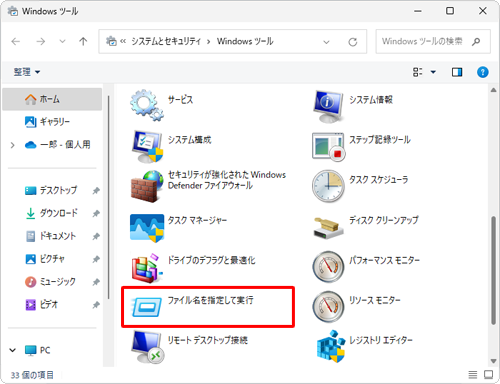The width and height of the screenshot is (500, 384).
Task: Click the search magnifier icon
Action: pos(476,42)
